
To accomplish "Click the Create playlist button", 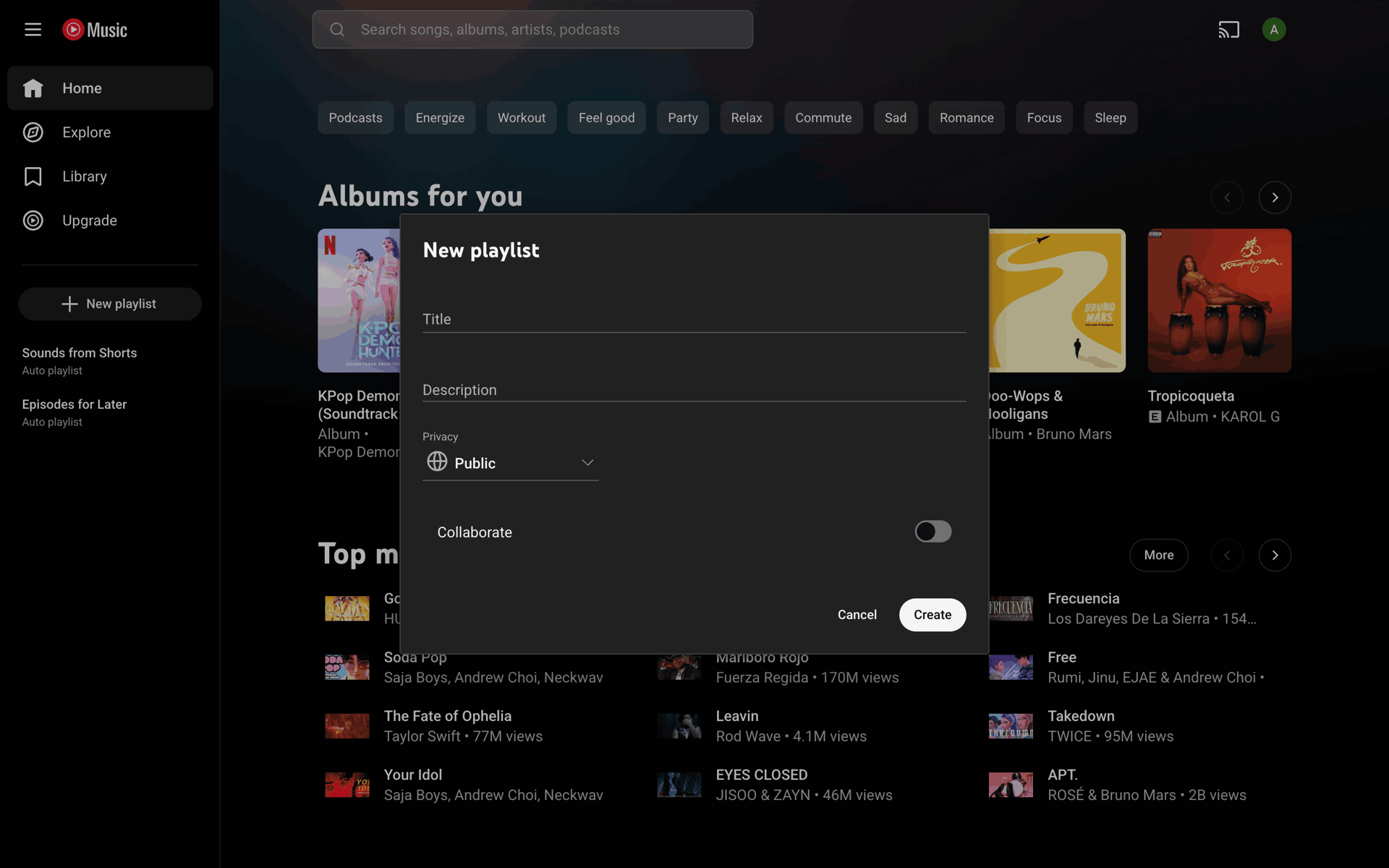I will tap(932, 615).
